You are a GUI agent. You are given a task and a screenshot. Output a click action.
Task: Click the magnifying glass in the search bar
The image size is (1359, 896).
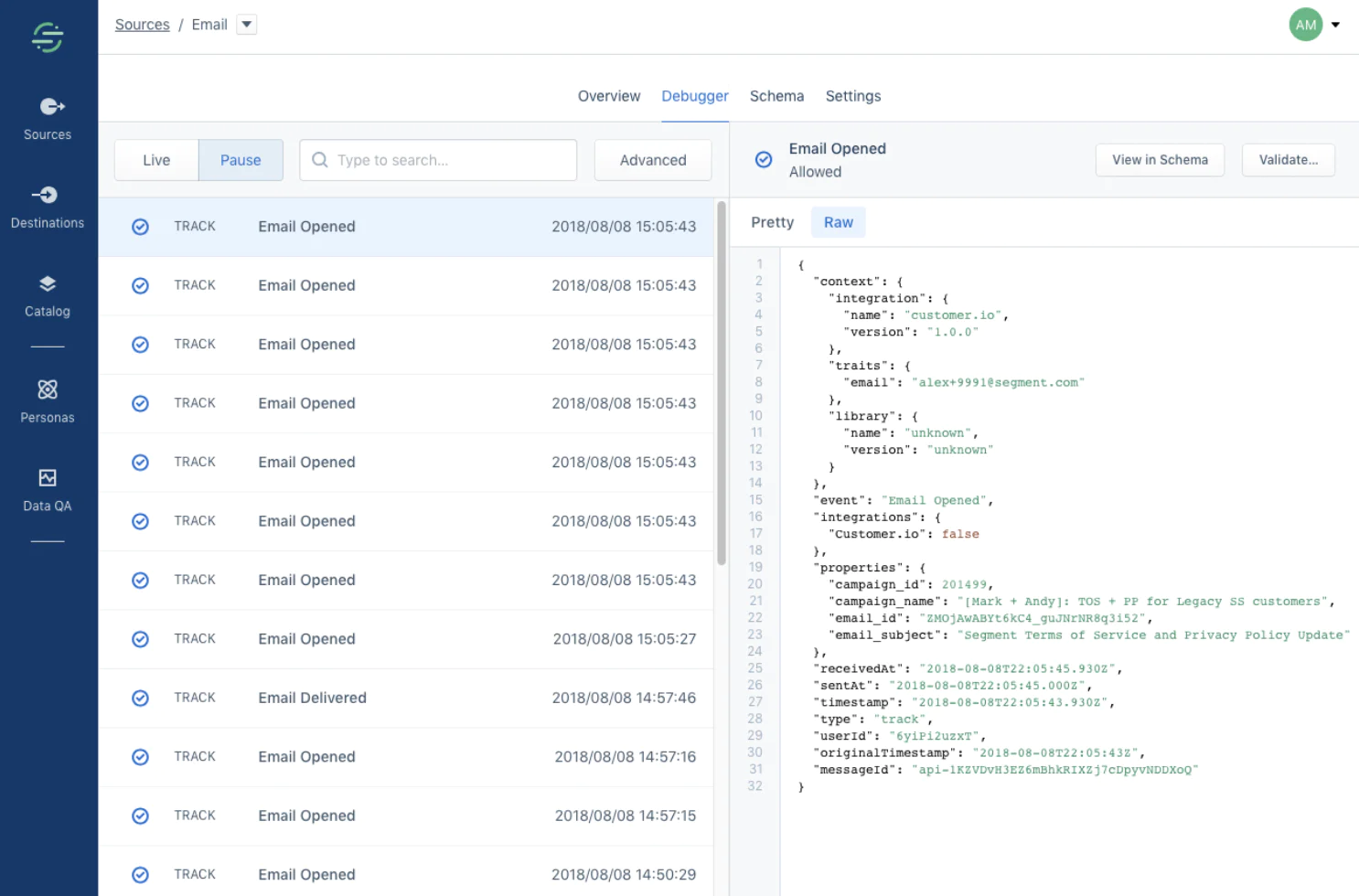(318, 160)
